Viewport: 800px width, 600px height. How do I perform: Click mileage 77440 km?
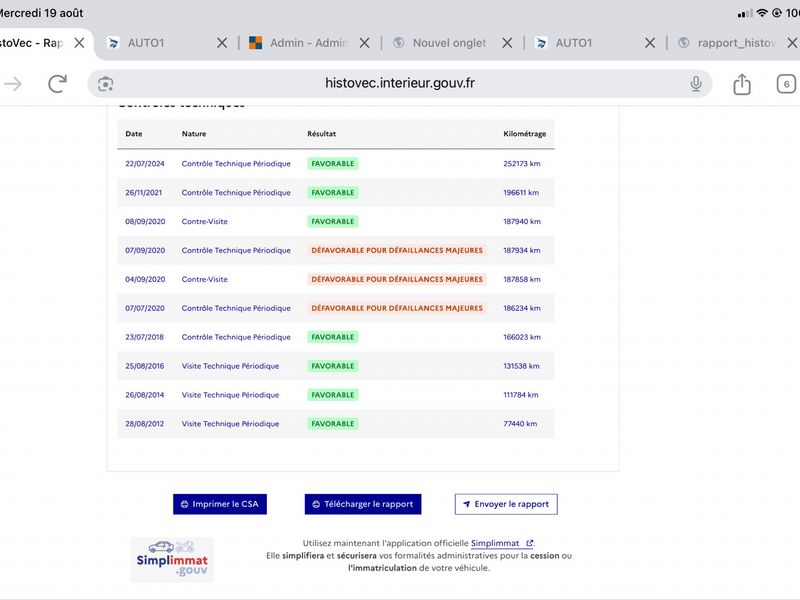tap(520, 424)
